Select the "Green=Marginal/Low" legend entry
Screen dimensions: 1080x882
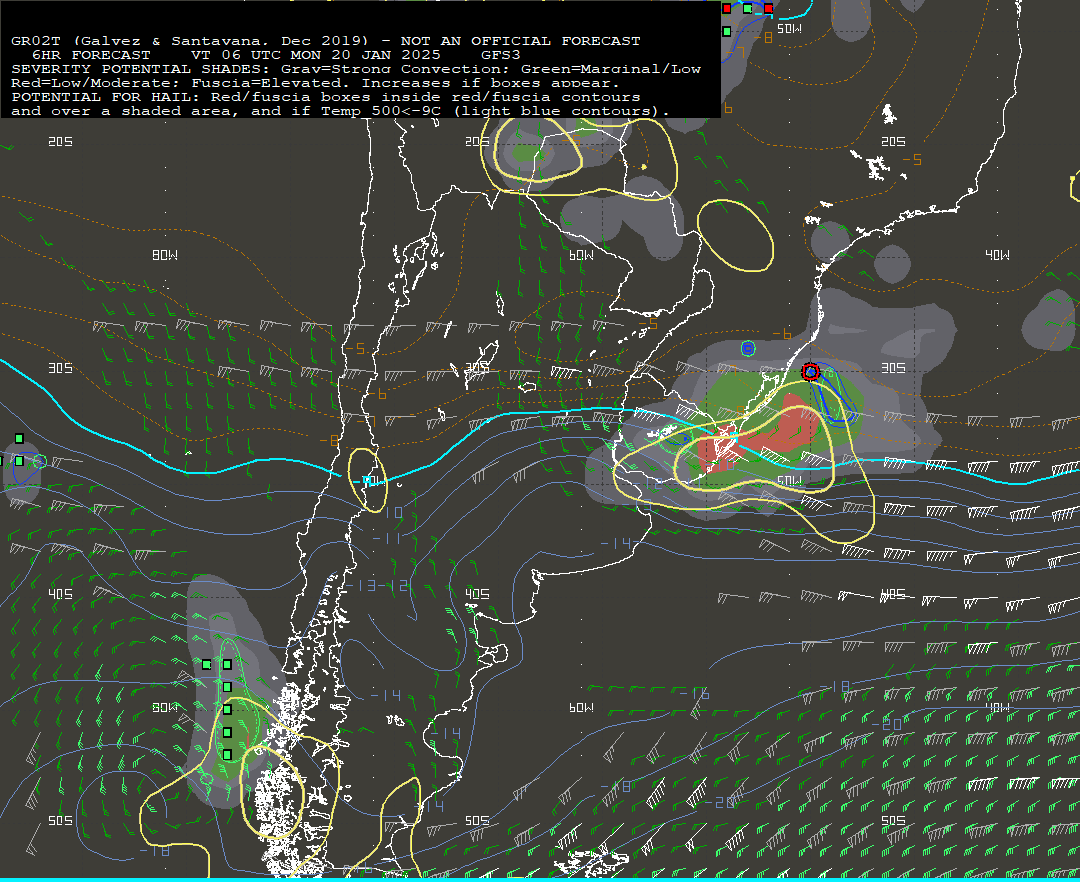point(611,69)
